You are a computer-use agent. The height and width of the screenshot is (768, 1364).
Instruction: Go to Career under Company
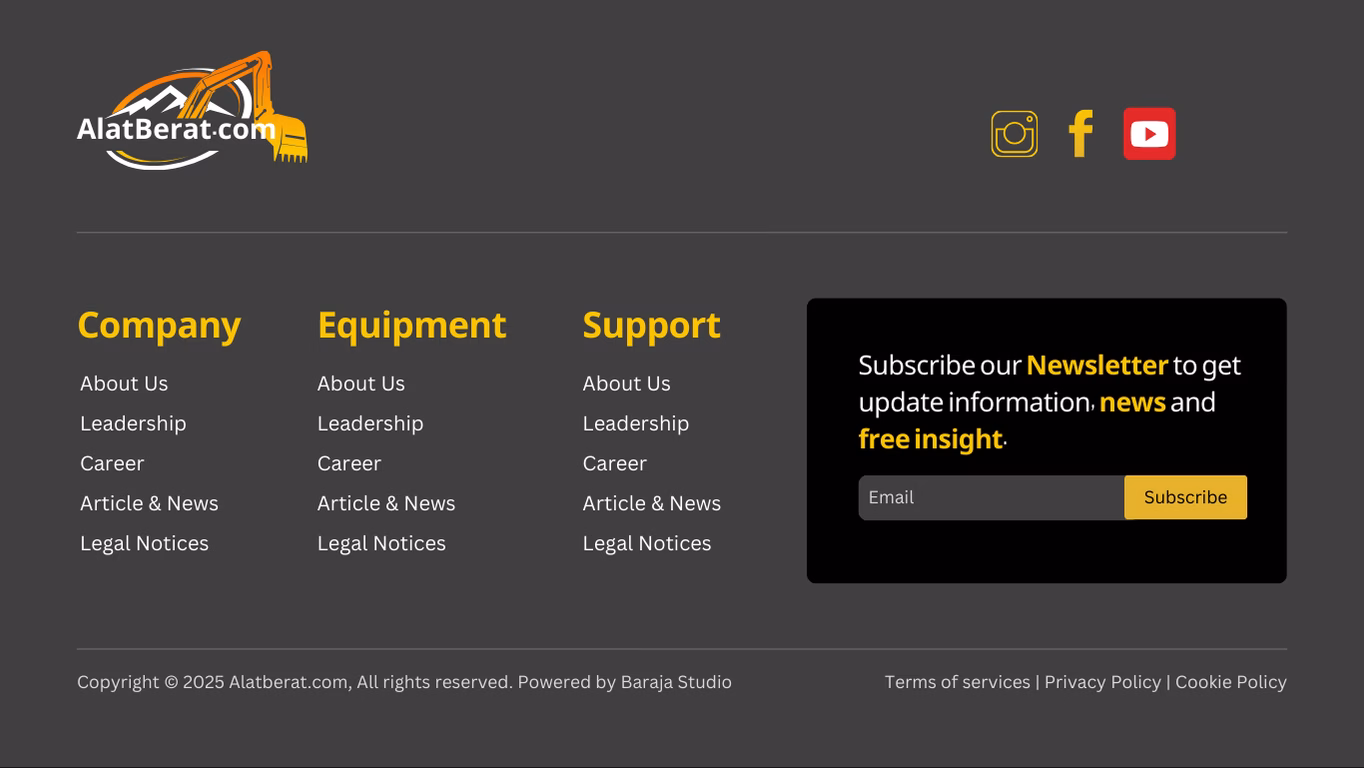pyautogui.click(x=112, y=464)
